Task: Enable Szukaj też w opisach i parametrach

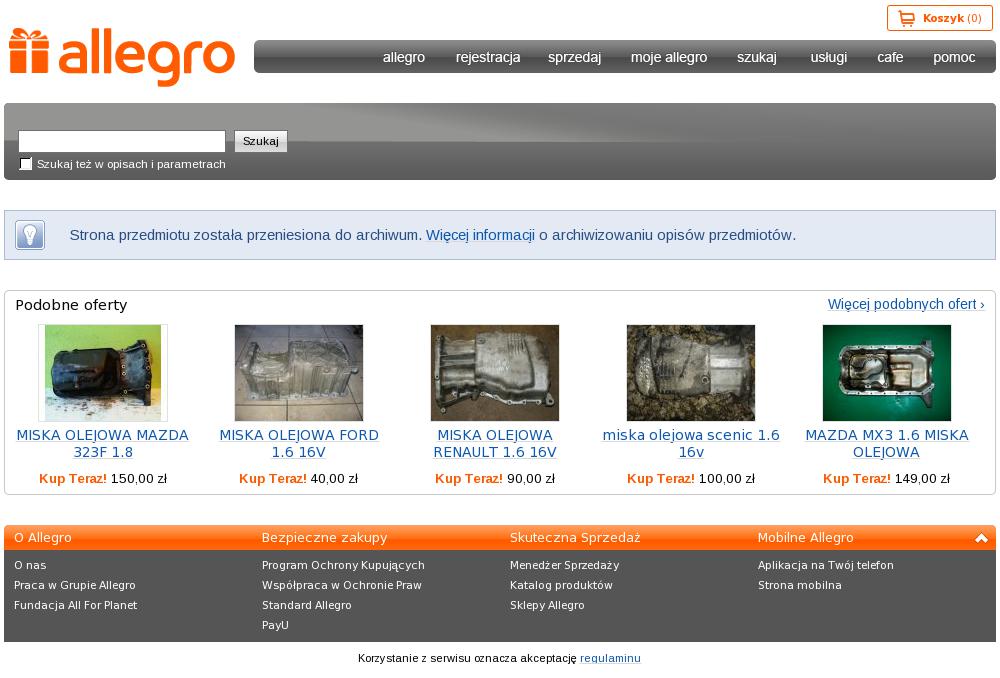Action: pyautogui.click(x=26, y=164)
